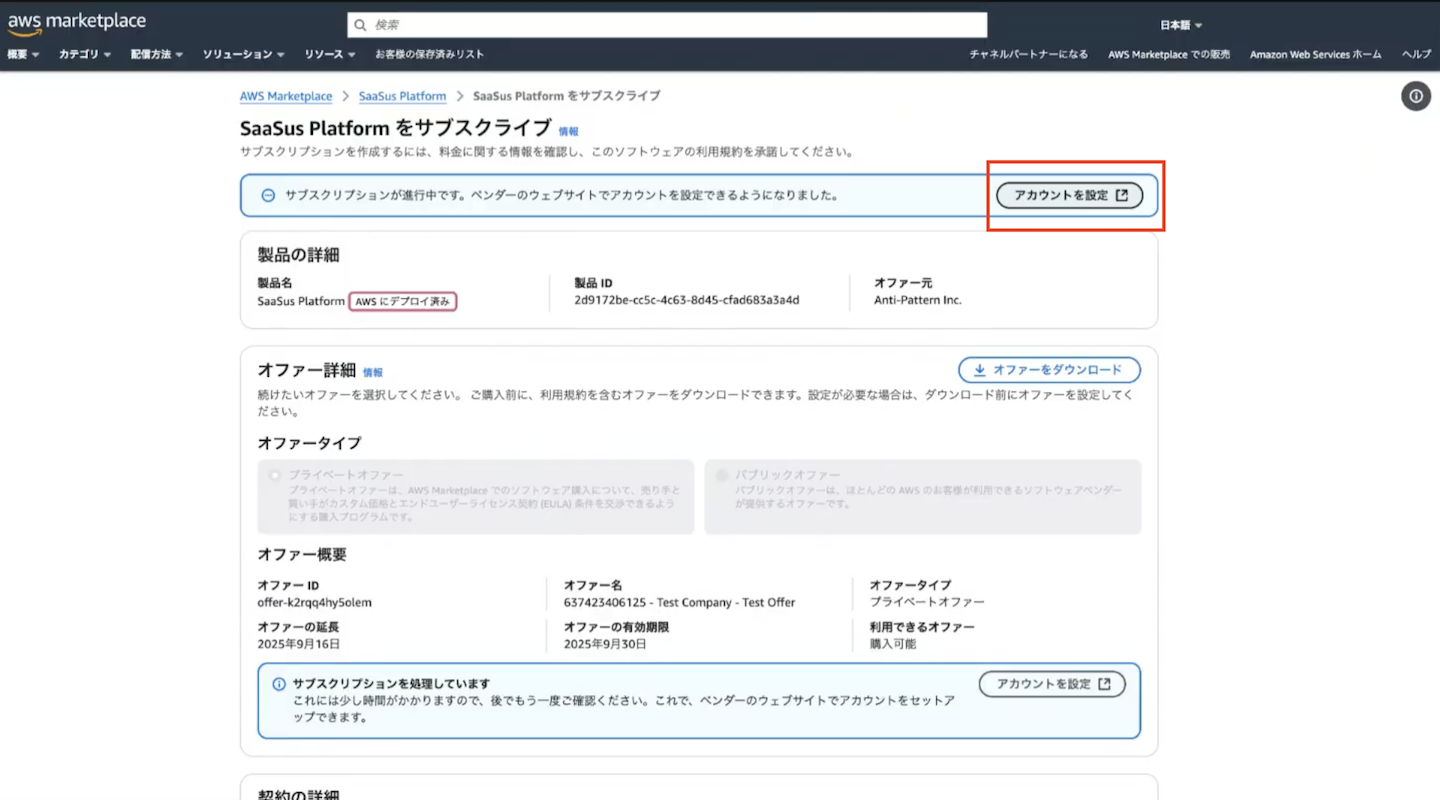Click the info circle icon at right edge

[1415, 96]
